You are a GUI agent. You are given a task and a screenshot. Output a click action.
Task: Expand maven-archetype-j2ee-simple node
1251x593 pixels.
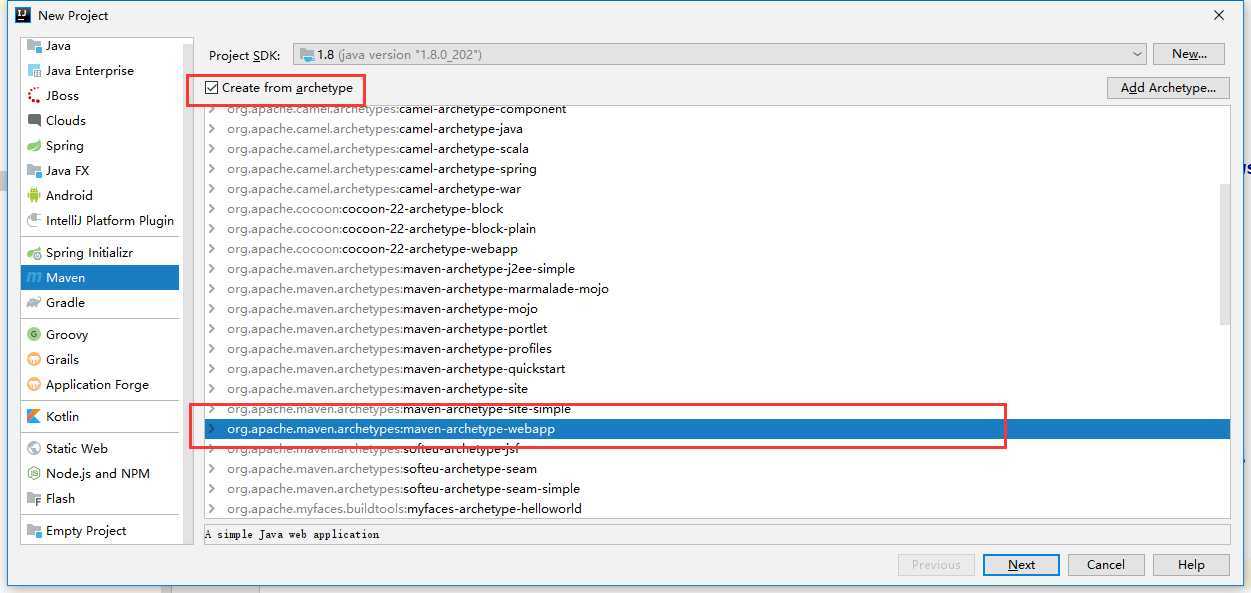pyautogui.click(x=211, y=269)
